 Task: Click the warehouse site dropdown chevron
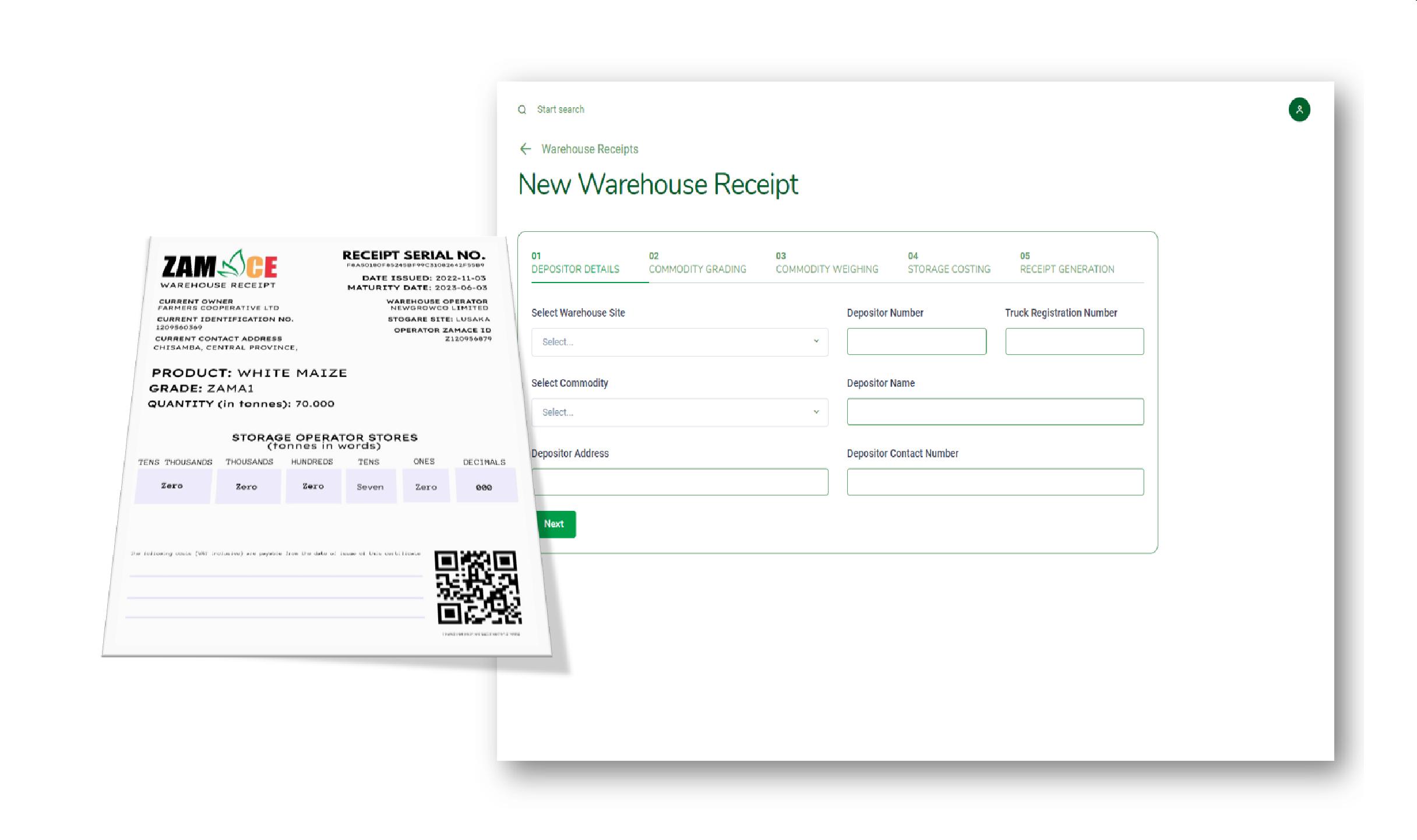click(816, 341)
